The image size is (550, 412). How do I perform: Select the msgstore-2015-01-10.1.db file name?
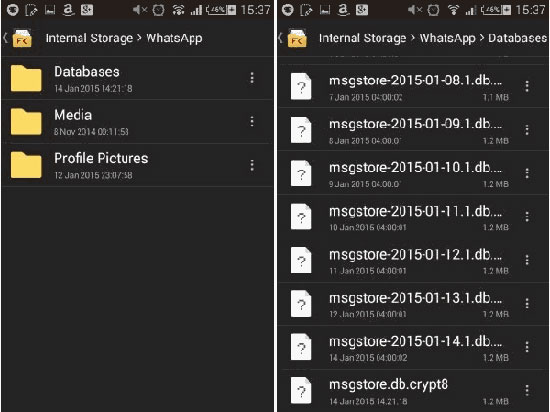(416, 167)
